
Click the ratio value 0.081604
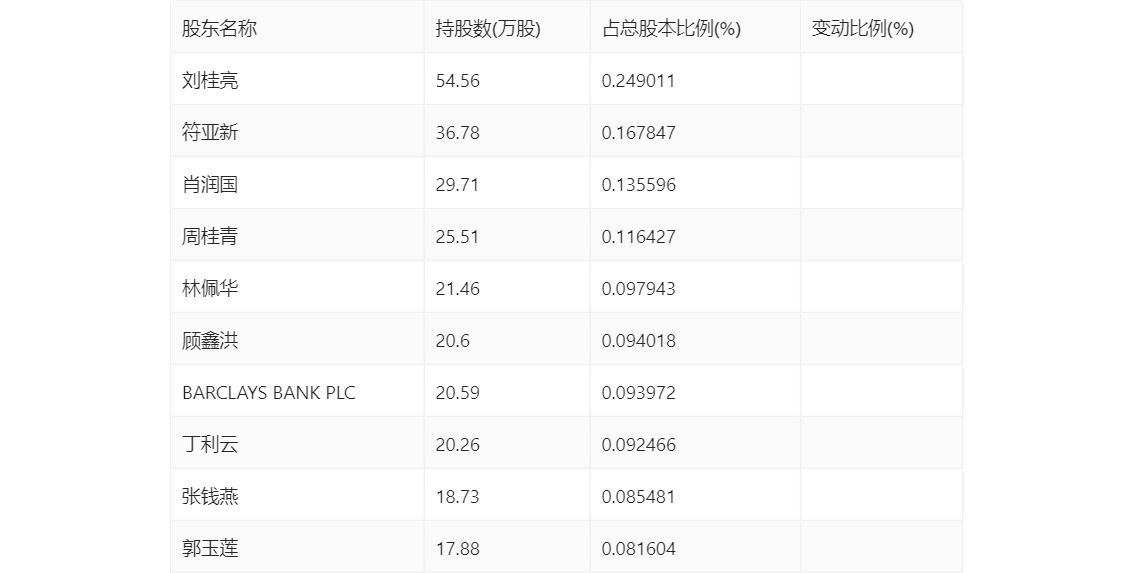pos(639,549)
